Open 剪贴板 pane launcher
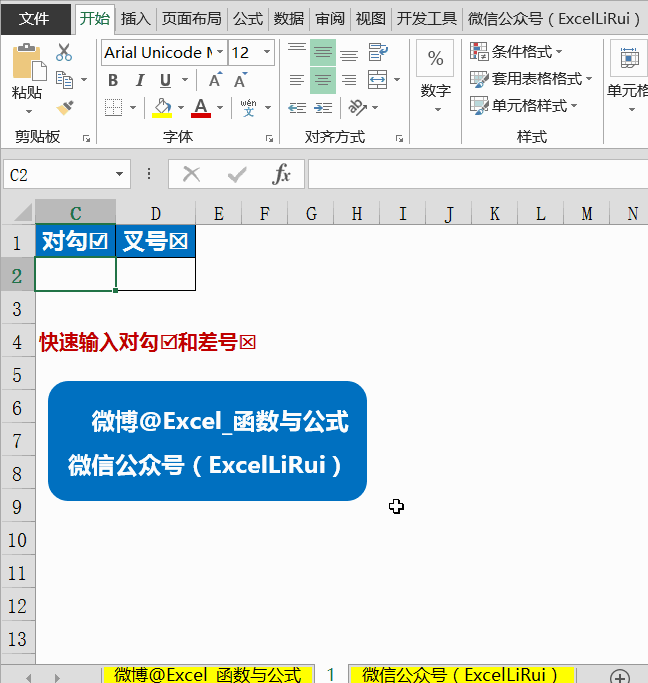The image size is (648, 683). coord(86,139)
